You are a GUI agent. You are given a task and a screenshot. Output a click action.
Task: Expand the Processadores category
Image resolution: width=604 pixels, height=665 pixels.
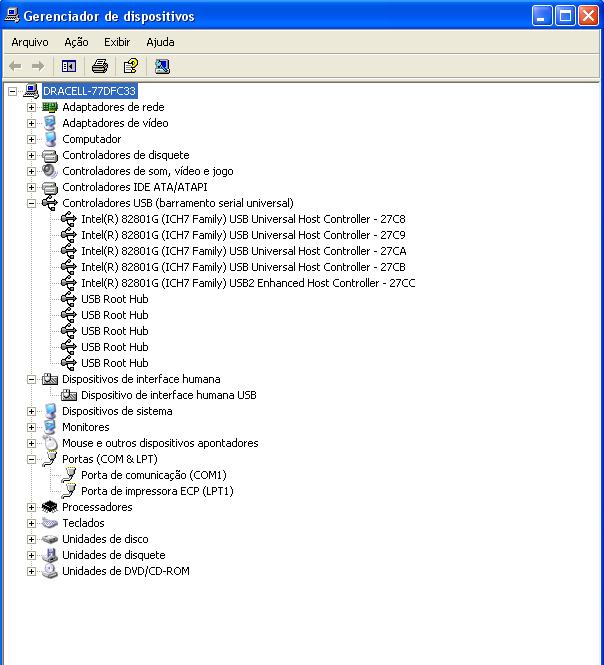point(31,507)
